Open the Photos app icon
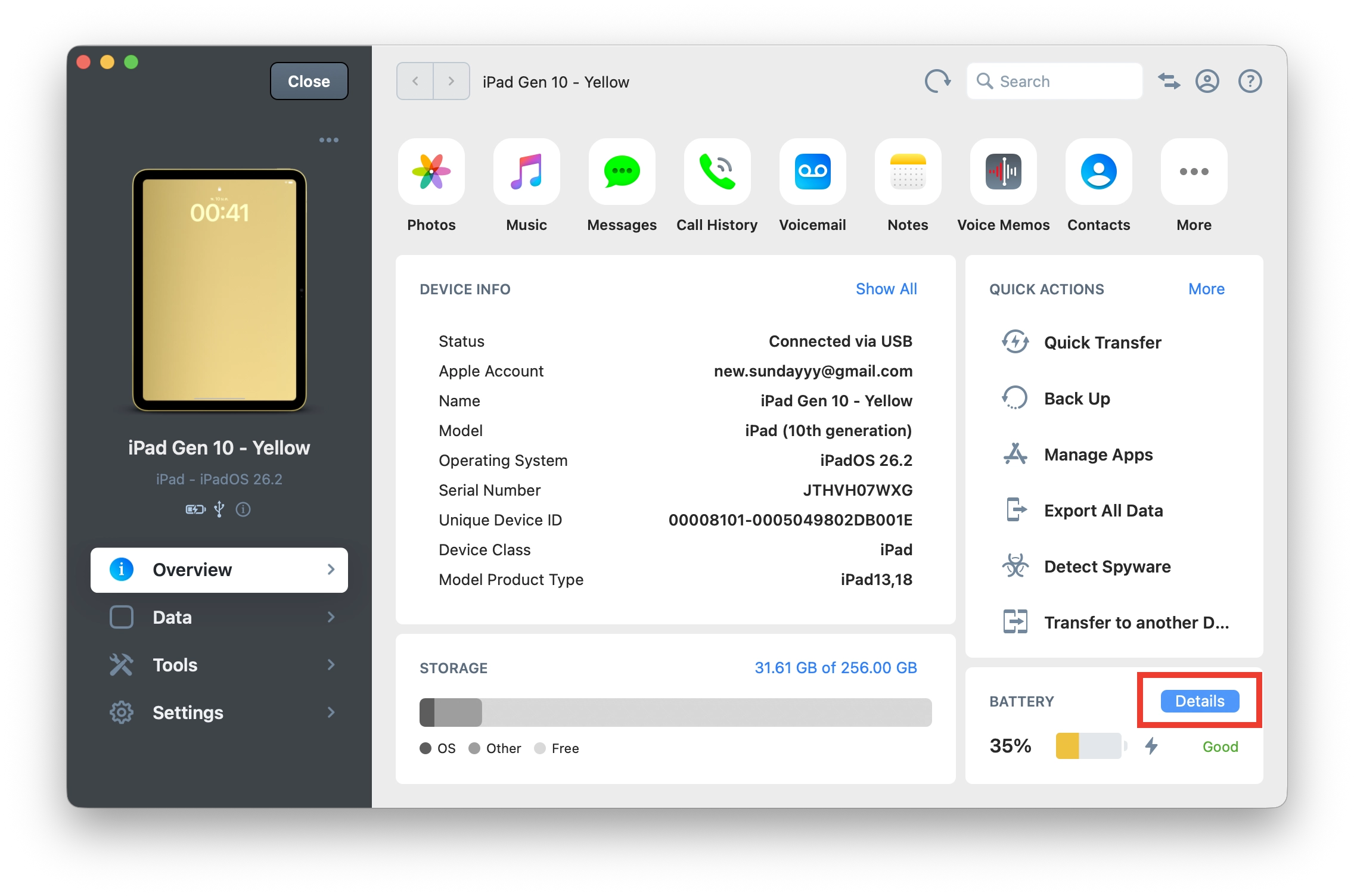The image size is (1354, 896). click(431, 172)
